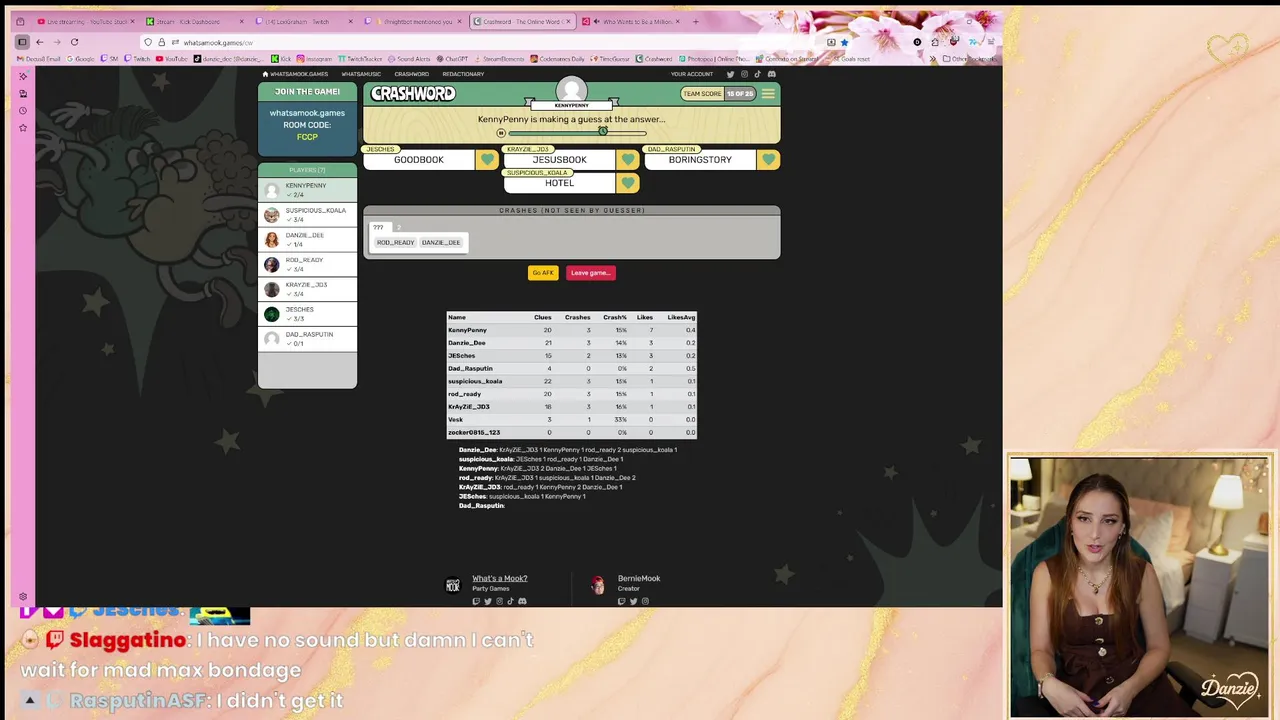Viewport: 1280px width, 720px height.
Task: Like the HOTEL clue with its heart
Action: (628, 183)
